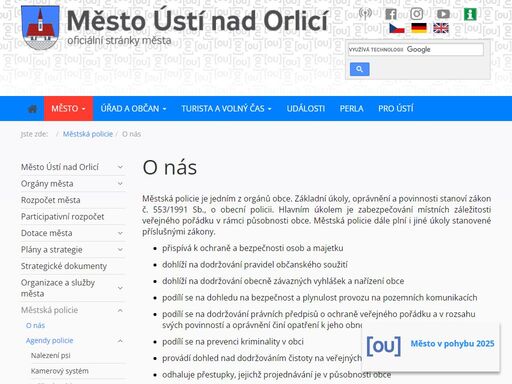Image resolution: width=512 pixels, height=384 pixels.
Task: Open Participativní rozpočet sidebar link
Action: [x=62, y=217]
